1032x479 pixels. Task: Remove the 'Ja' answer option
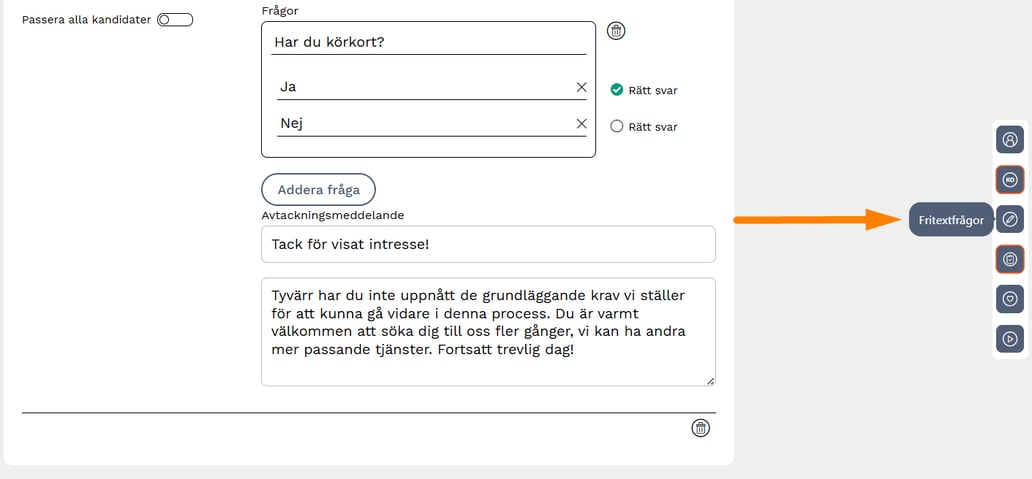[x=581, y=87]
